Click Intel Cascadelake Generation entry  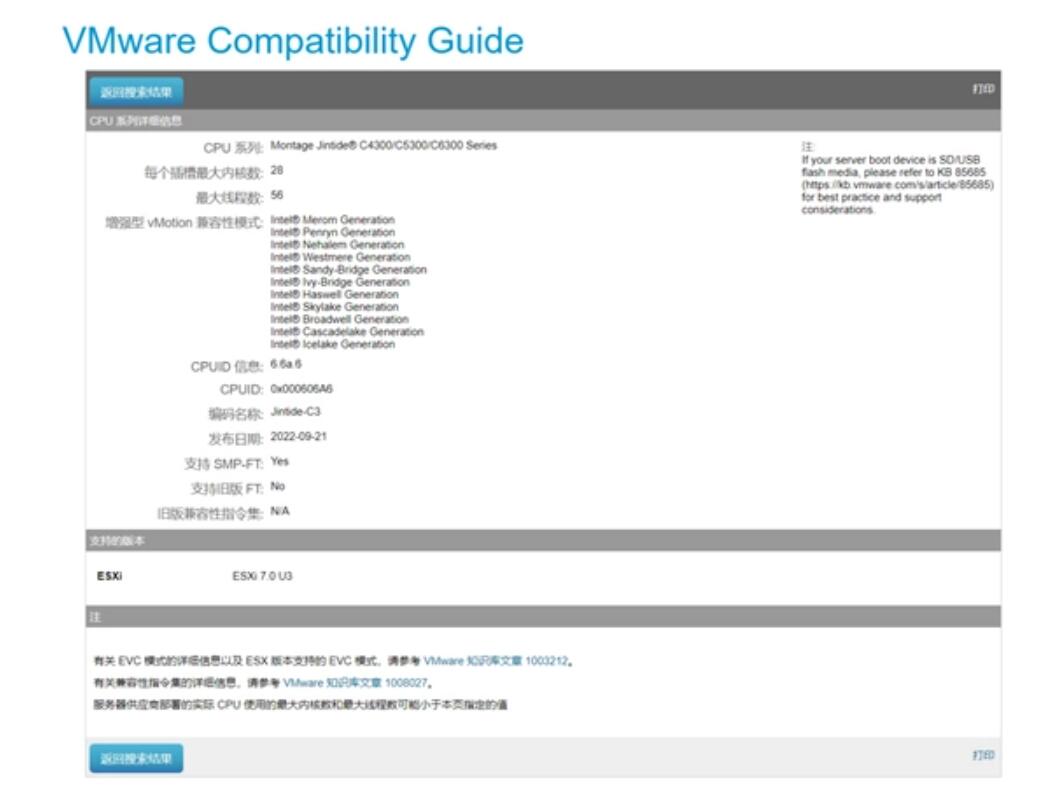(347, 332)
